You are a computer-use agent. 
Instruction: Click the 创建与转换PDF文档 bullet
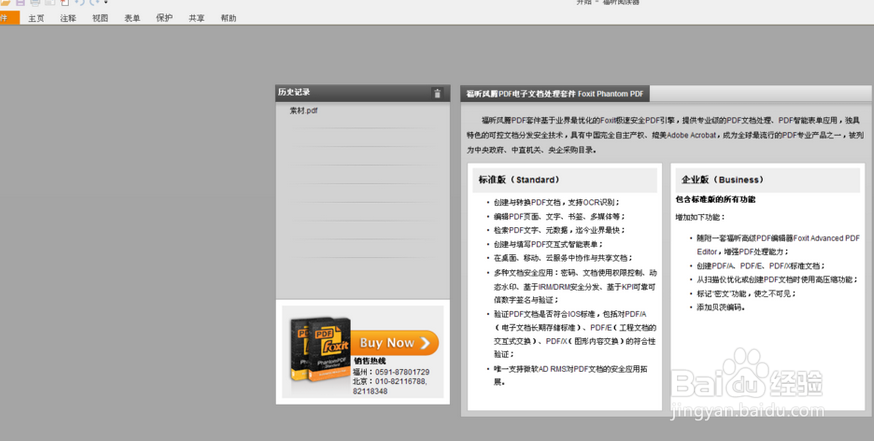(556, 202)
